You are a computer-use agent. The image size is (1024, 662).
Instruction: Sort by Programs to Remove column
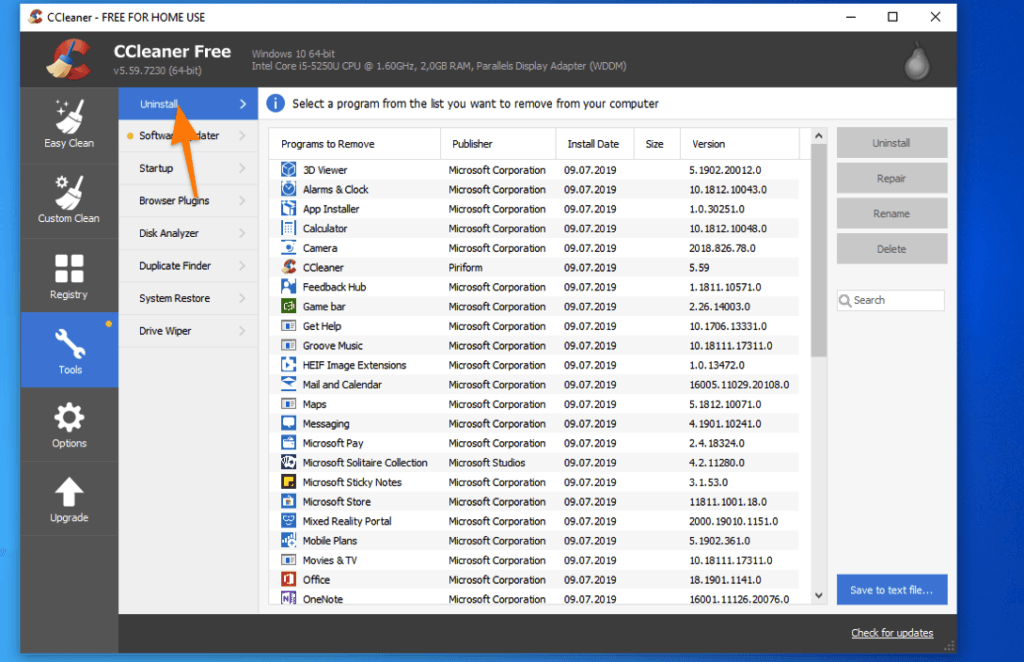coord(355,144)
